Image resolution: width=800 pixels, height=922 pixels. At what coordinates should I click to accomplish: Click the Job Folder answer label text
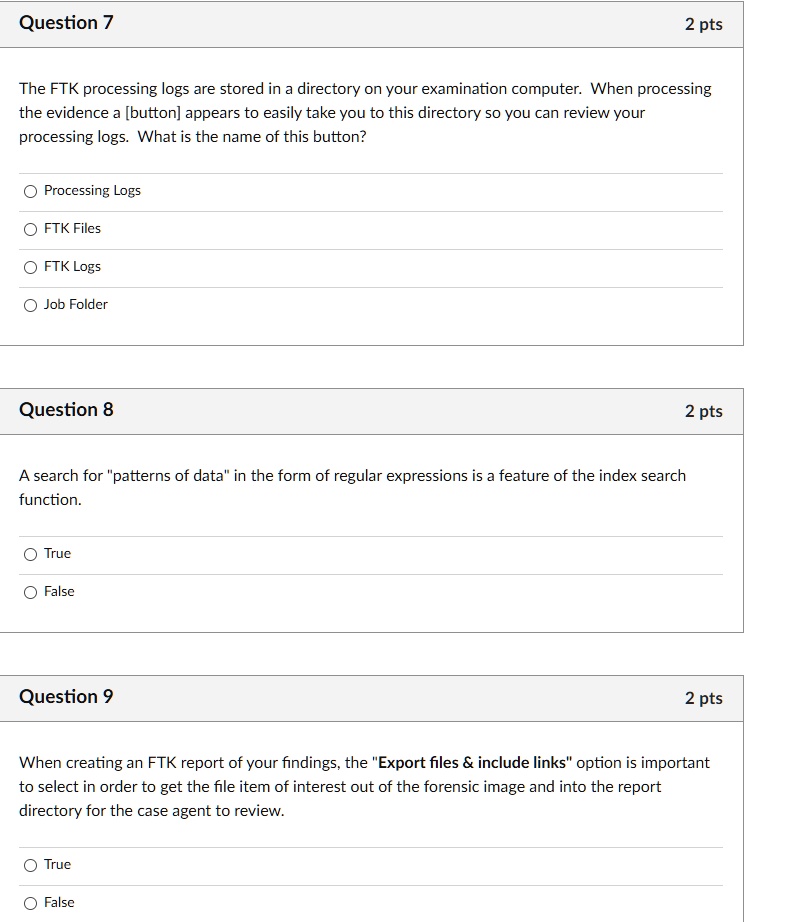pos(77,304)
